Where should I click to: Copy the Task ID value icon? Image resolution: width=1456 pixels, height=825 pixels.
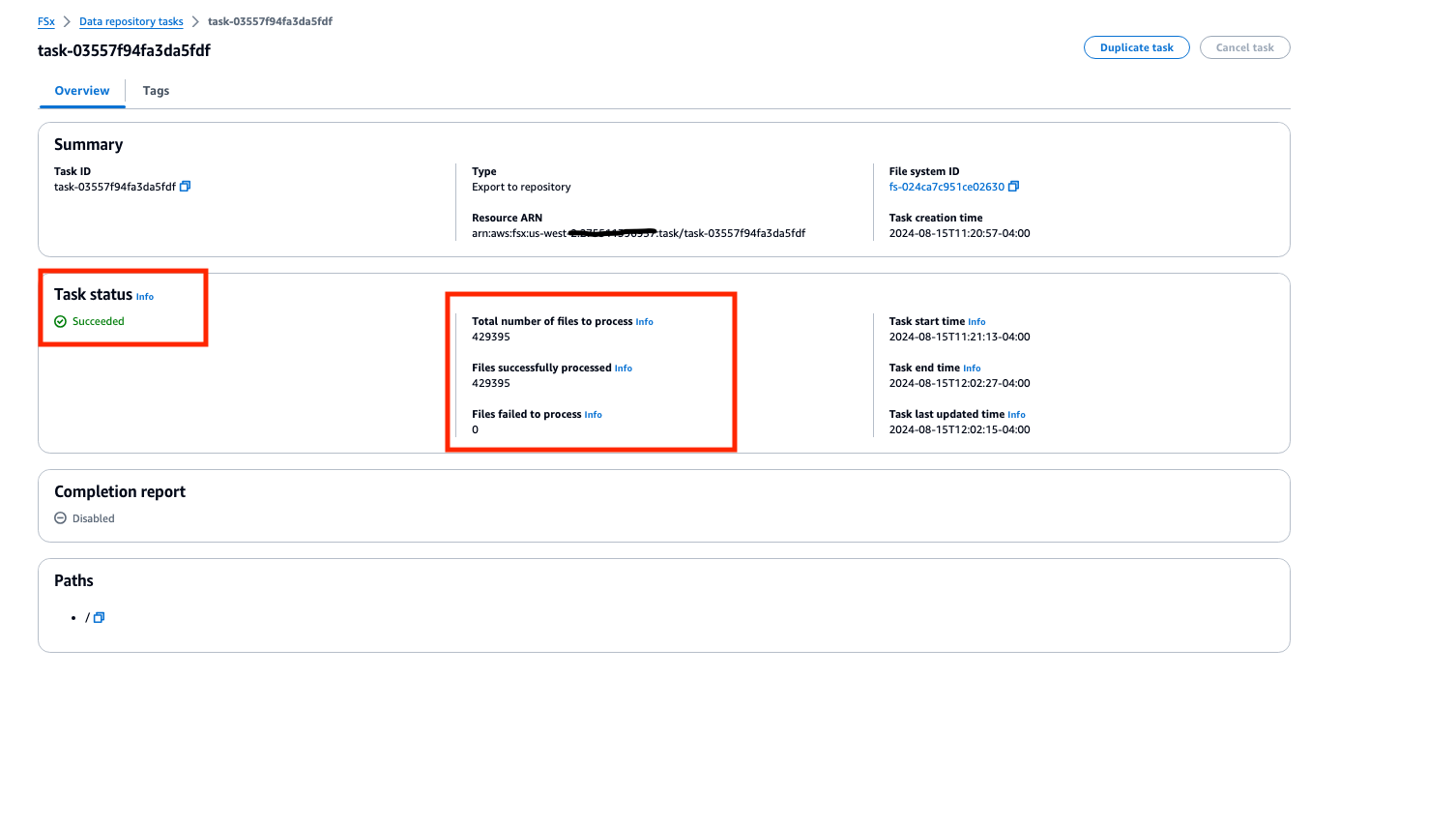[186, 187]
